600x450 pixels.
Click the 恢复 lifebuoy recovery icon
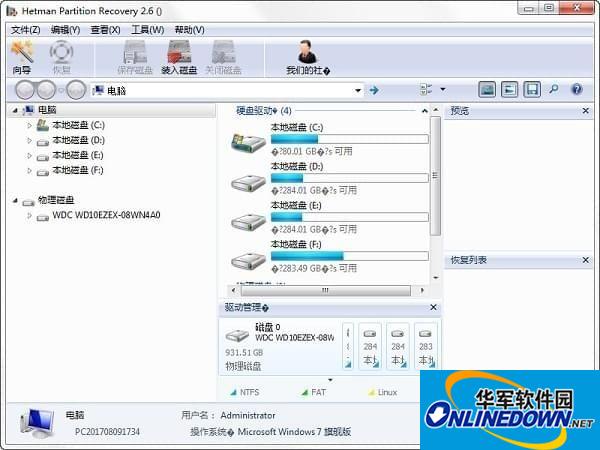tap(62, 52)
